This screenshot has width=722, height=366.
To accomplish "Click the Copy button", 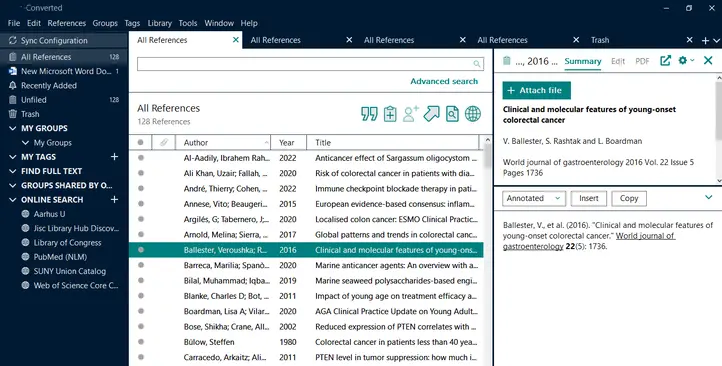I will (x=629, y=198).
